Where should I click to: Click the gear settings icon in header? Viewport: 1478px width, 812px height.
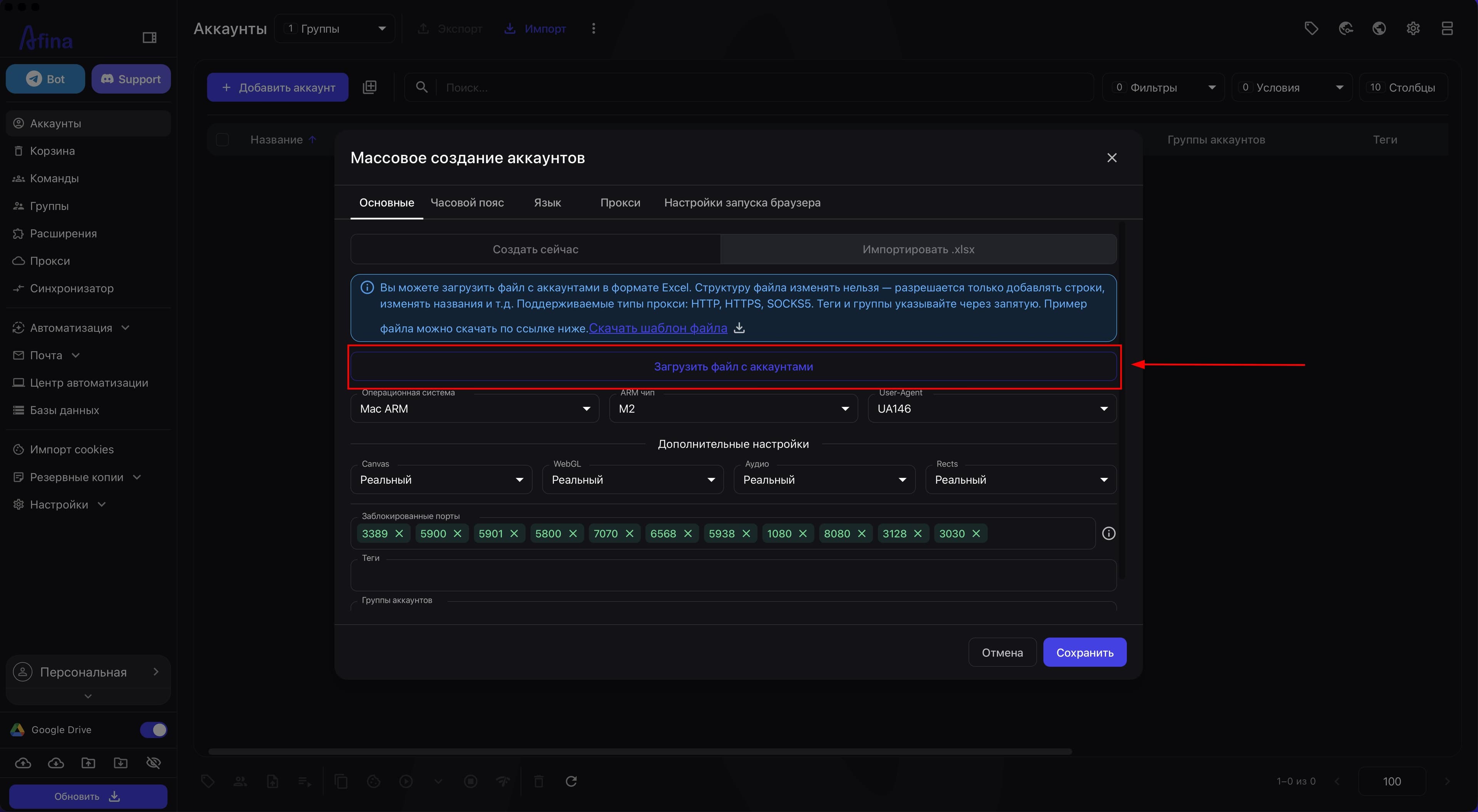(x=1413, y=28)
